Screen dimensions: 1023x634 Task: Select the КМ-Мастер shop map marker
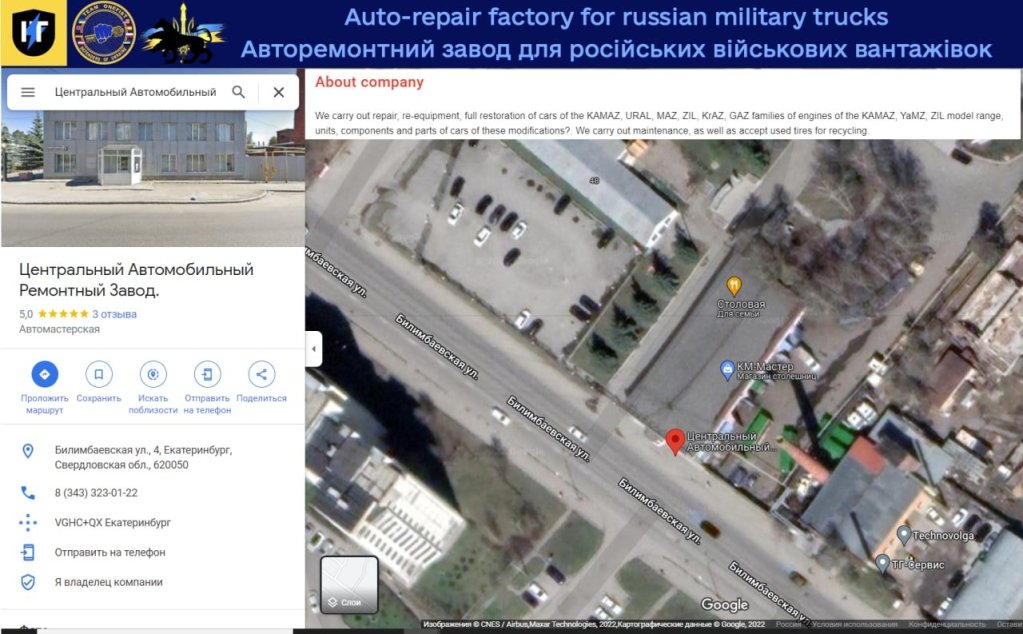point(728,370)
